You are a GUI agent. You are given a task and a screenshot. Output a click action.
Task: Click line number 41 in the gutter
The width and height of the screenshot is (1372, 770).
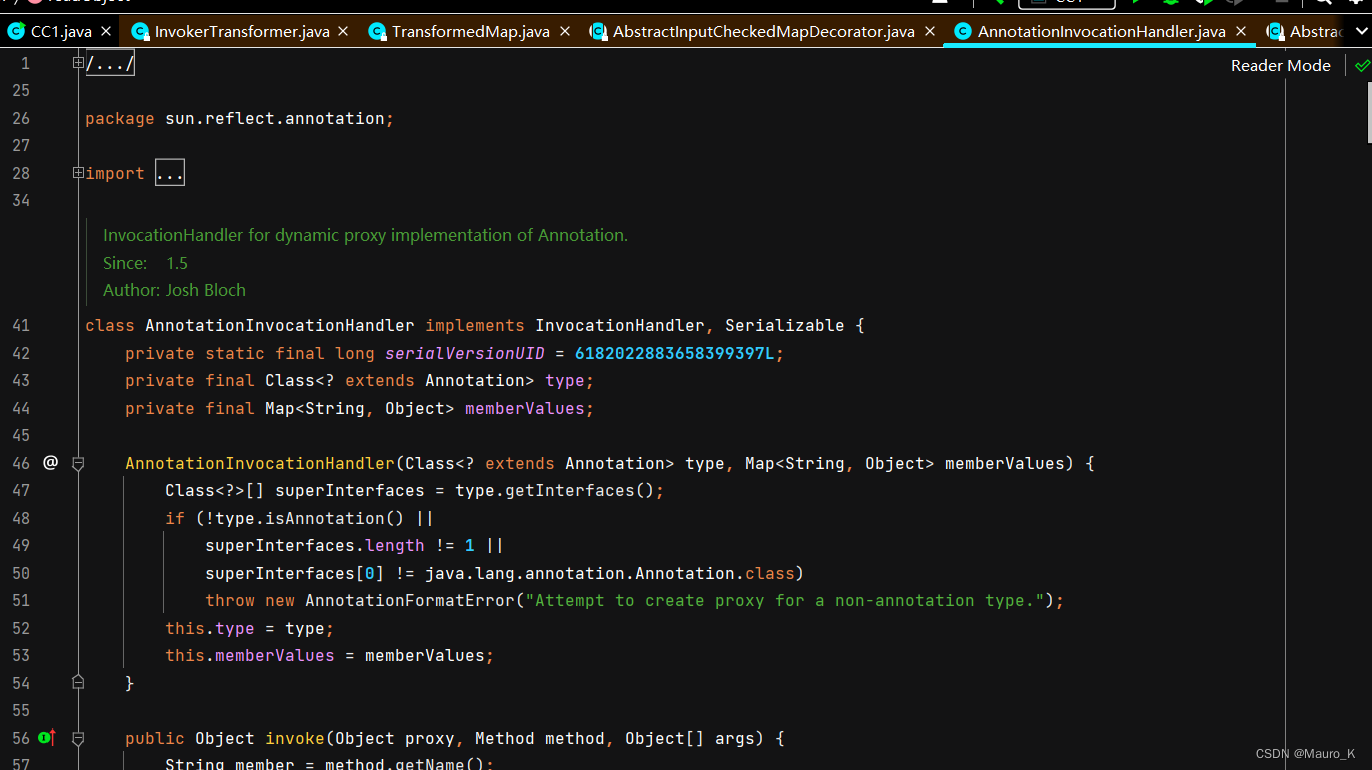[21, 325]
